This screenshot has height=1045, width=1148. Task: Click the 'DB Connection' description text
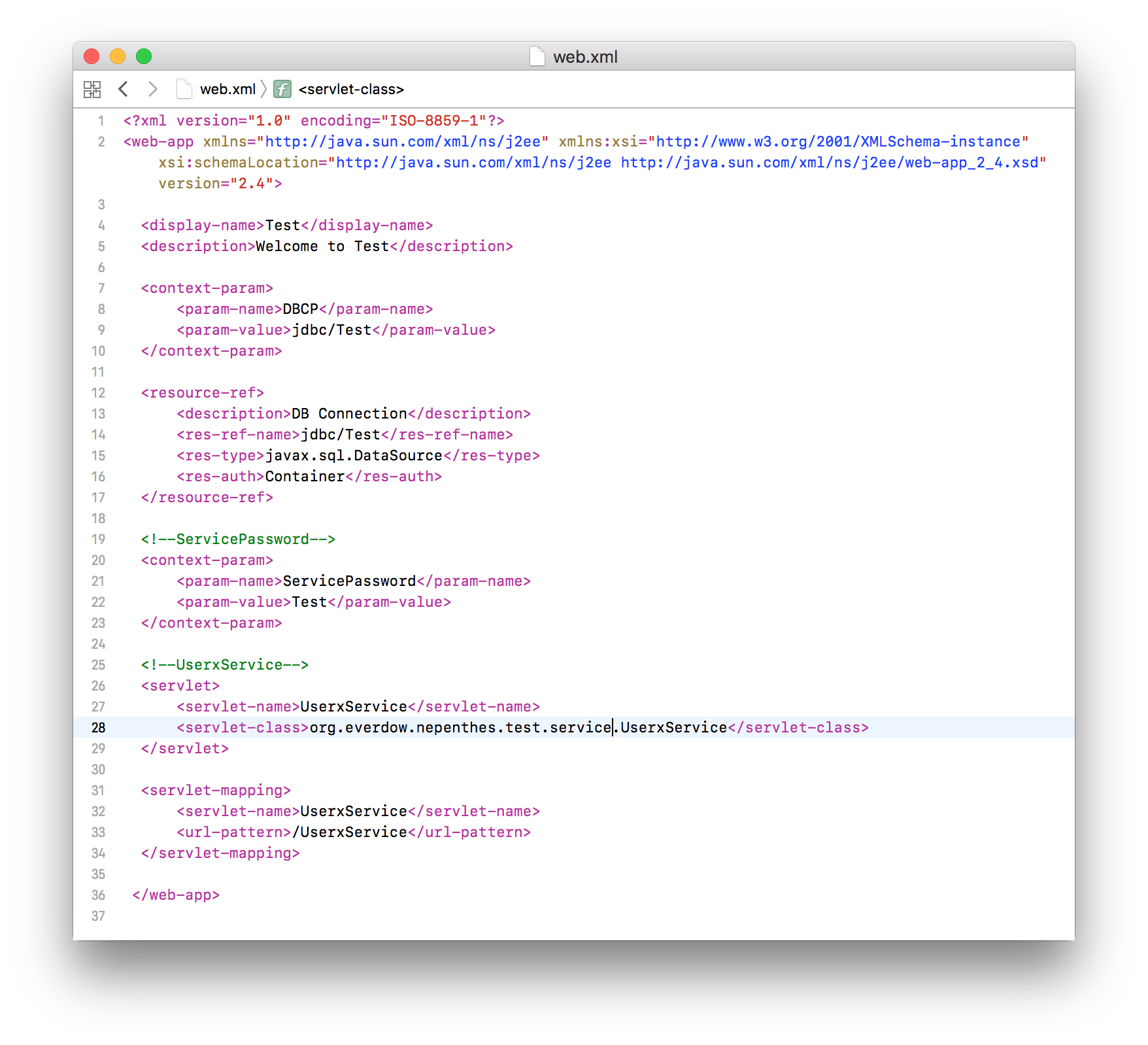349,414
